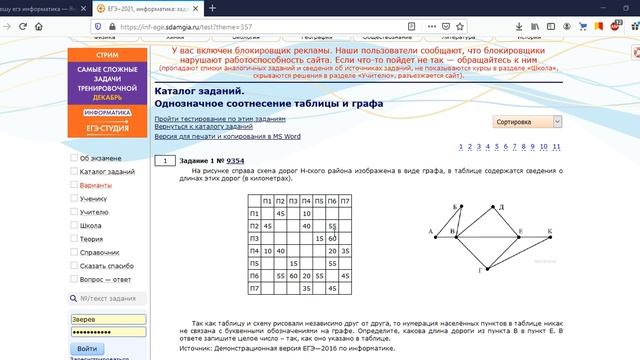The image size is (640, 360).
Task: Open the tracking protection shield icon
Action: 98,27
